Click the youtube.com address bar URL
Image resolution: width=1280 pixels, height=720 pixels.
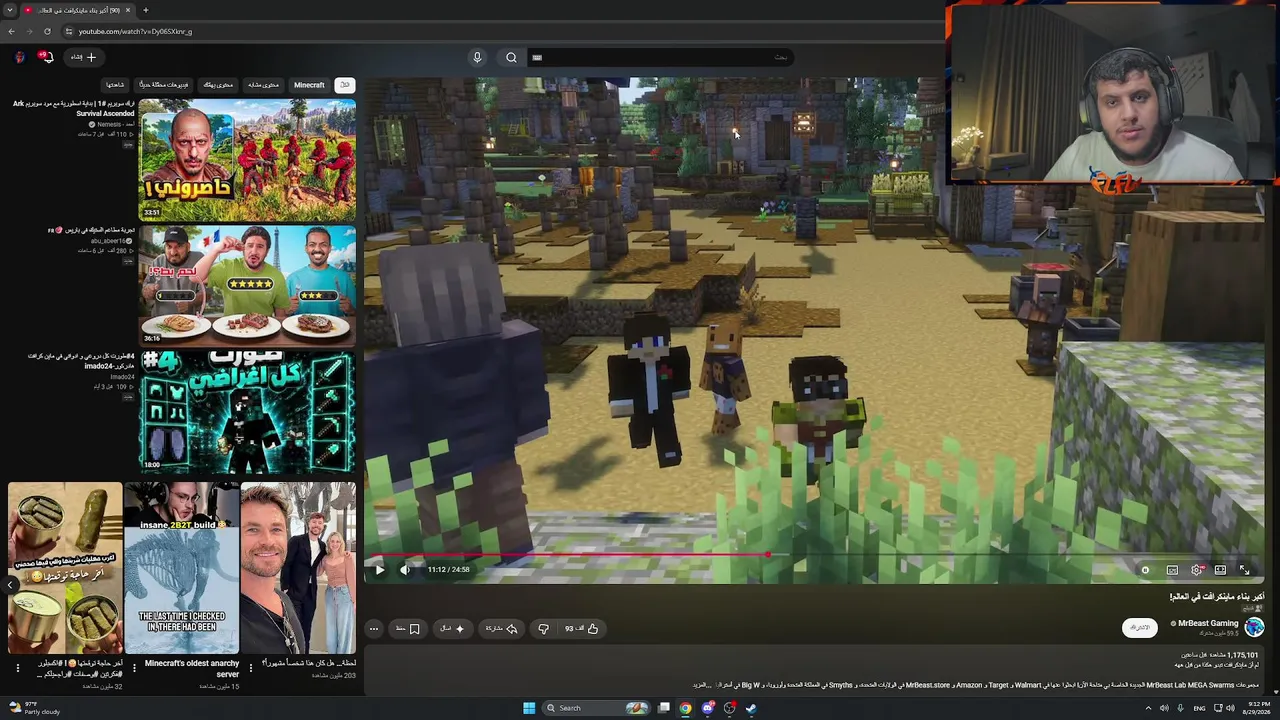tap(135, 31)
